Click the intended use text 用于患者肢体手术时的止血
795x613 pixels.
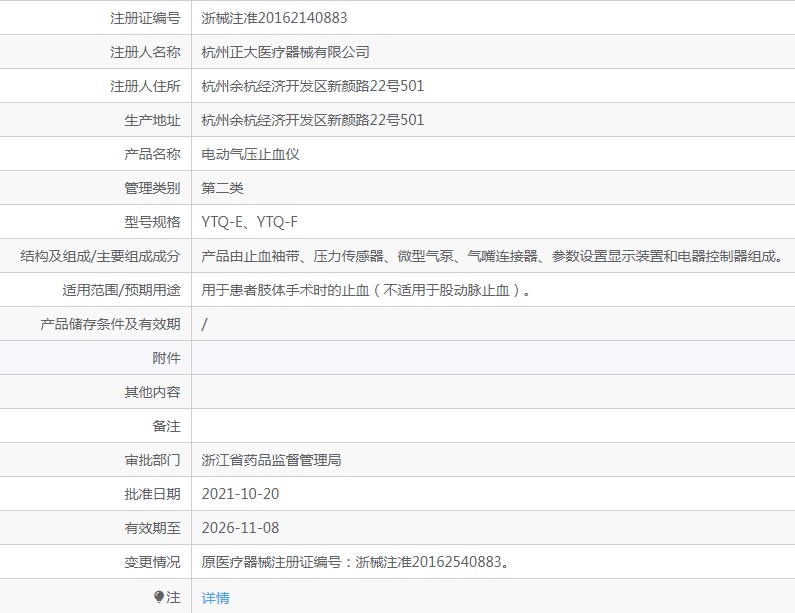pyautogui.click(x=285, y=290)
